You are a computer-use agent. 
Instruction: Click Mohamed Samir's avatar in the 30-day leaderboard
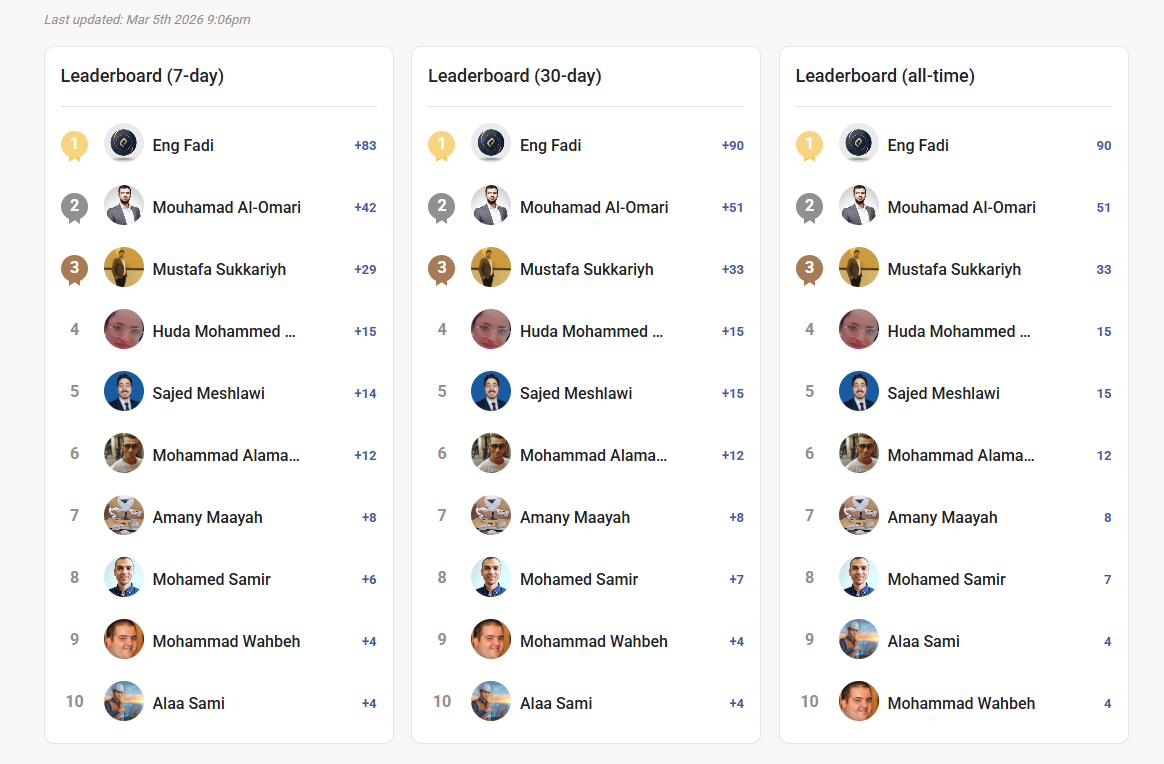coord(491,578)
